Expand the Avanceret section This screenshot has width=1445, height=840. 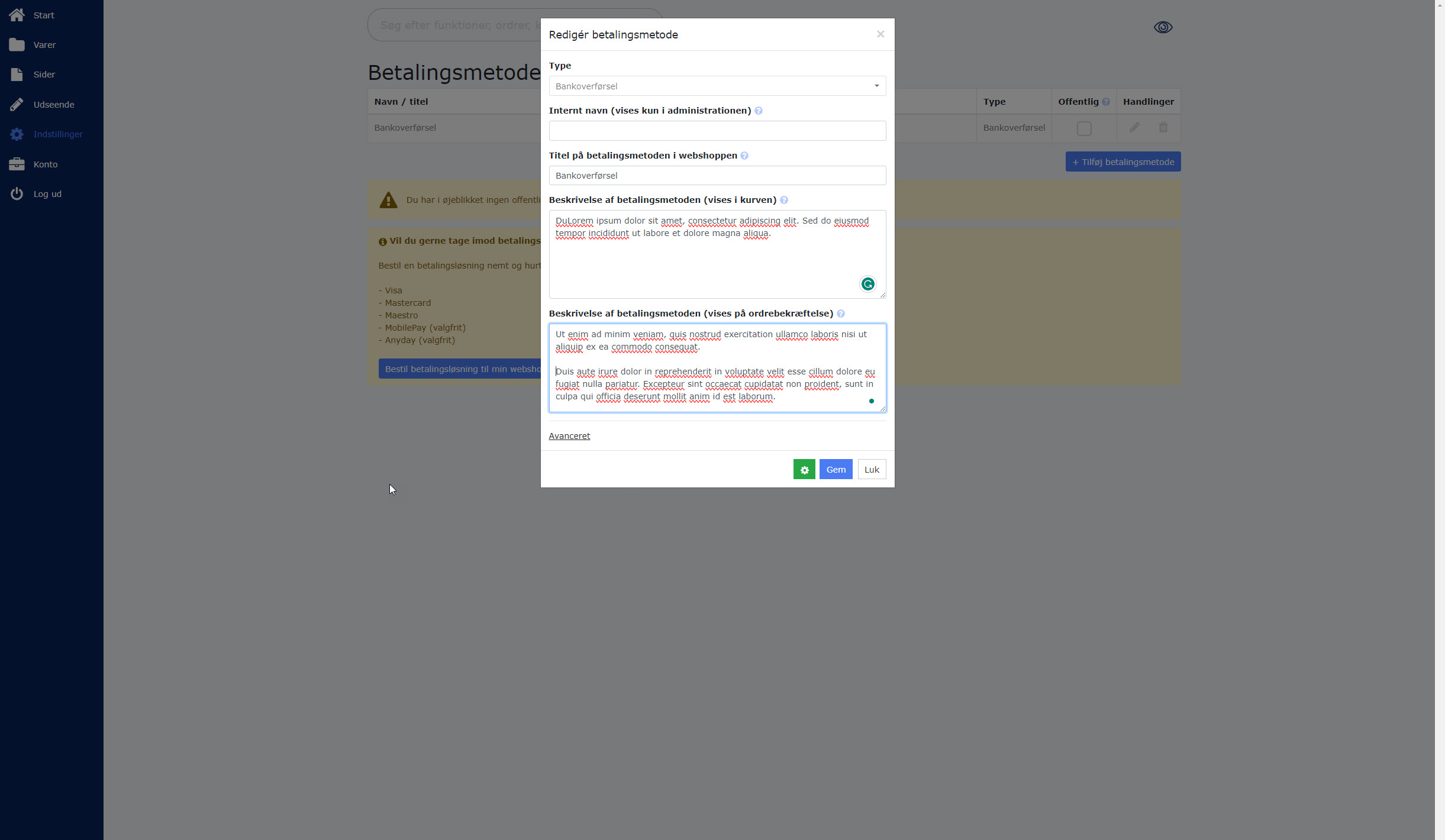569,436
